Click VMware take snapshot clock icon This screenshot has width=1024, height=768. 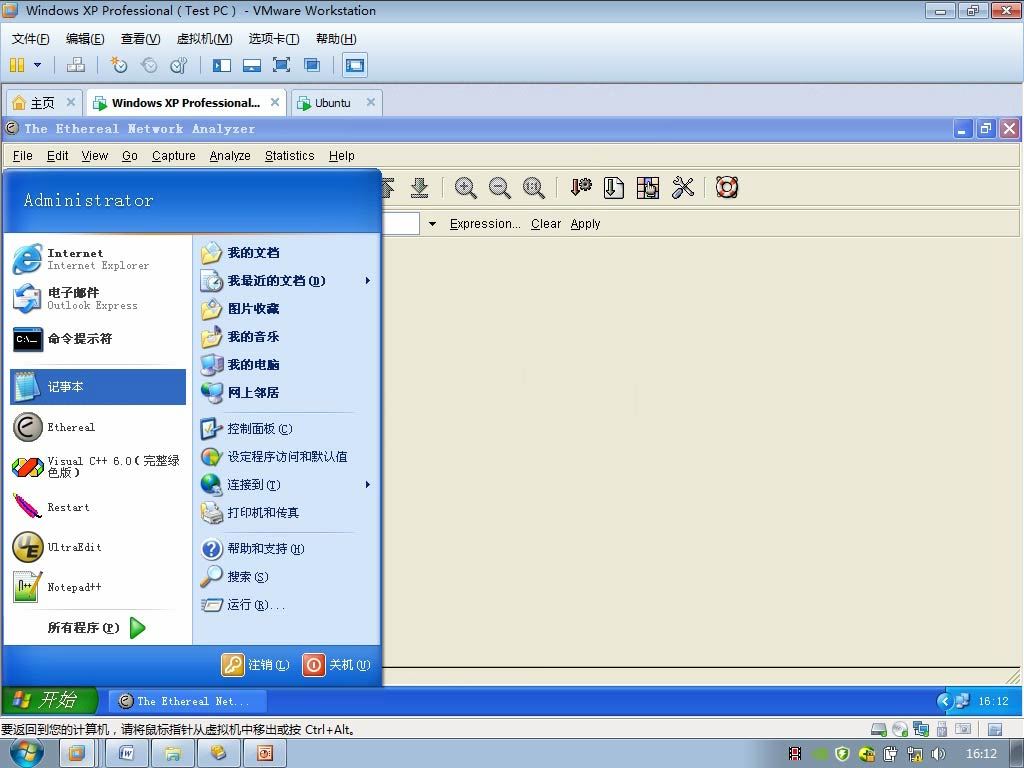tap(118, 65)
